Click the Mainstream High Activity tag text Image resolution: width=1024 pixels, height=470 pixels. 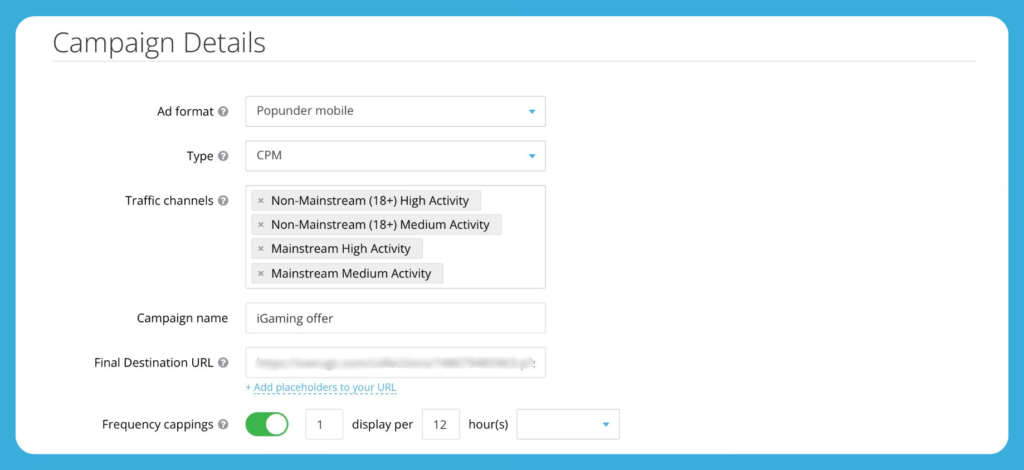pyautogui.click(x=341, y=249)
